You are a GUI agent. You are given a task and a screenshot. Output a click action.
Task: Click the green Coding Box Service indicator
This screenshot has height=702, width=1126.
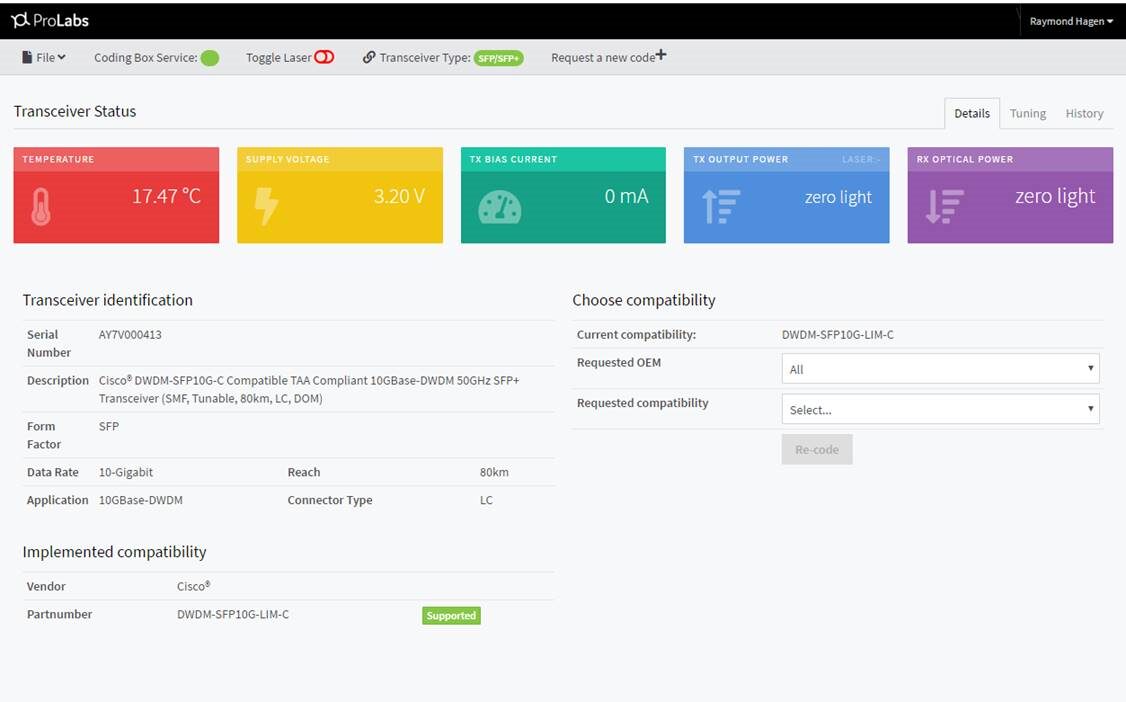210,58
